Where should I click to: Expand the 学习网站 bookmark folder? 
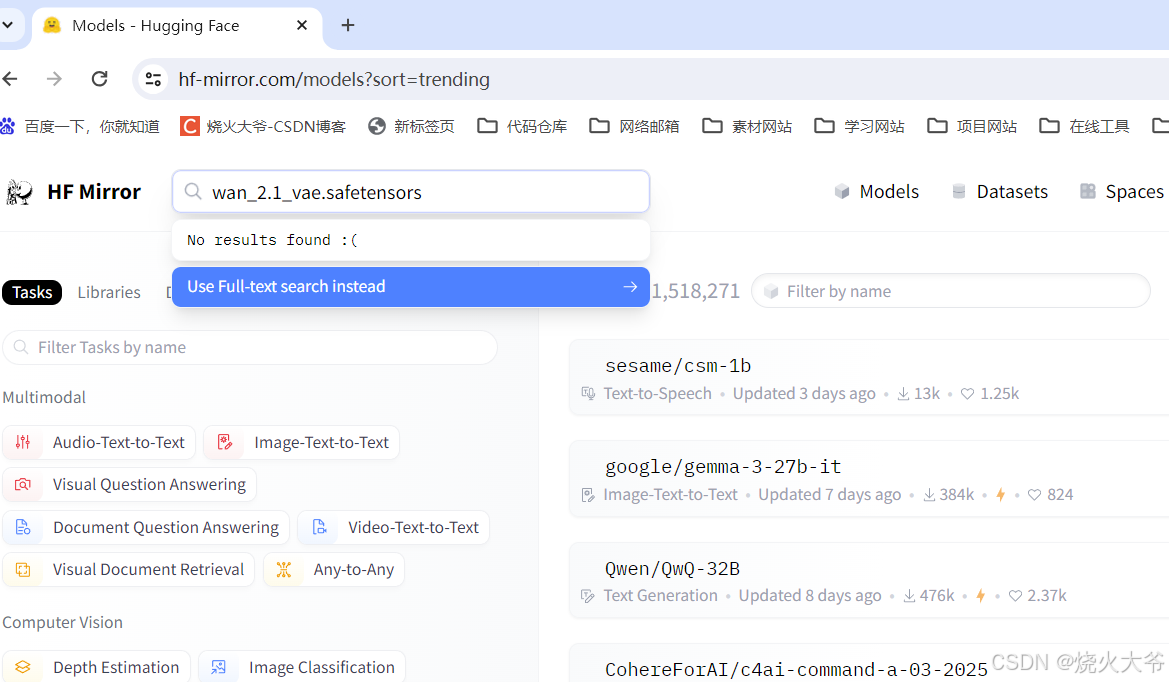(x=860, y=127)
